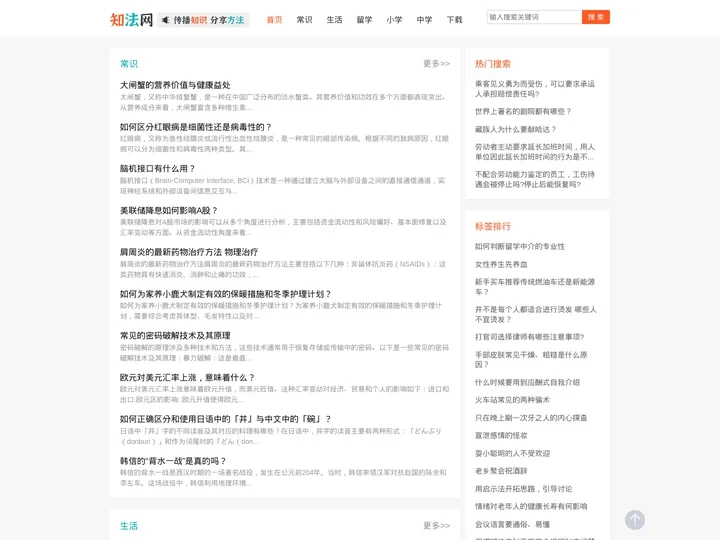720x540 pixels.
Task: Open tag 只在晚上刷一次牙之人的内心探查
Action: pos(531,418)
